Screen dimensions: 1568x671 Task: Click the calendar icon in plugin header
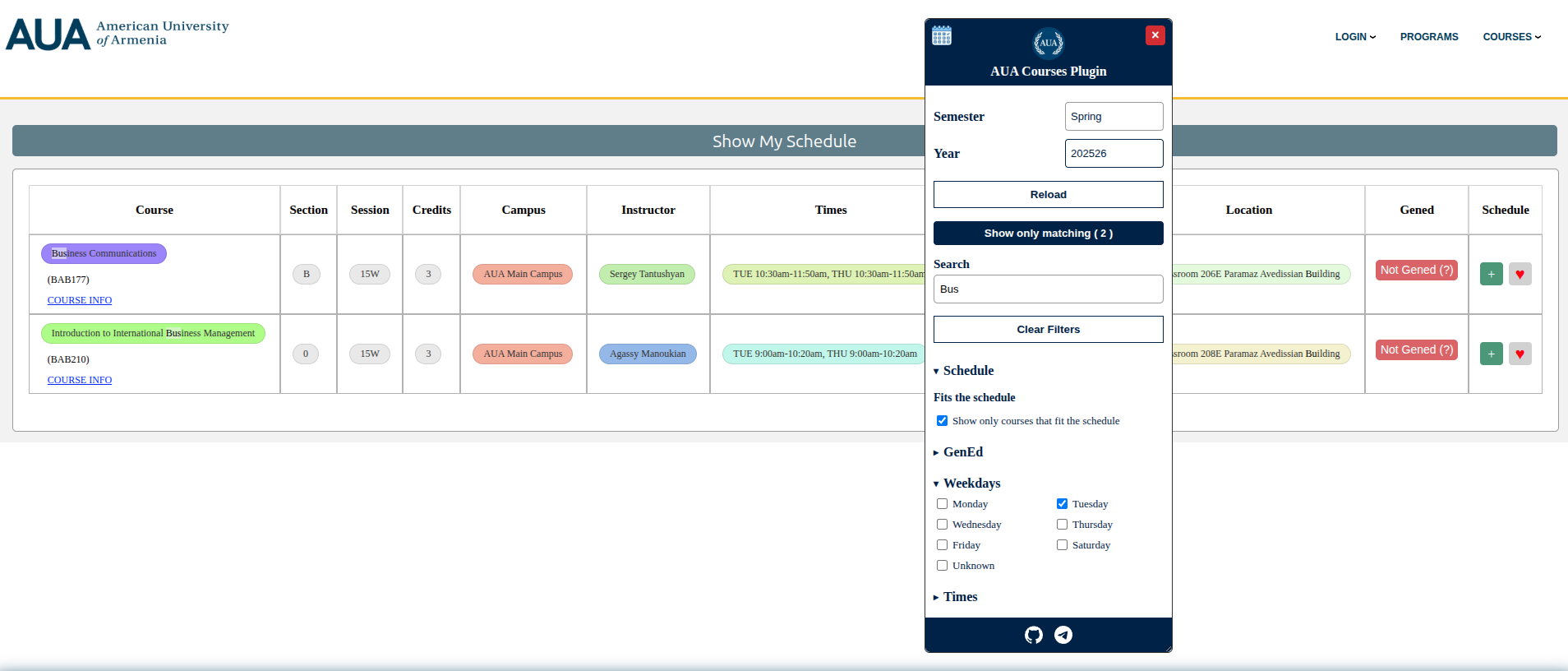[942, 35]
